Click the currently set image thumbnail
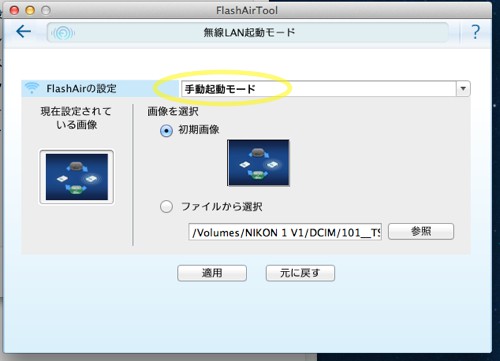 click(77, 177)
